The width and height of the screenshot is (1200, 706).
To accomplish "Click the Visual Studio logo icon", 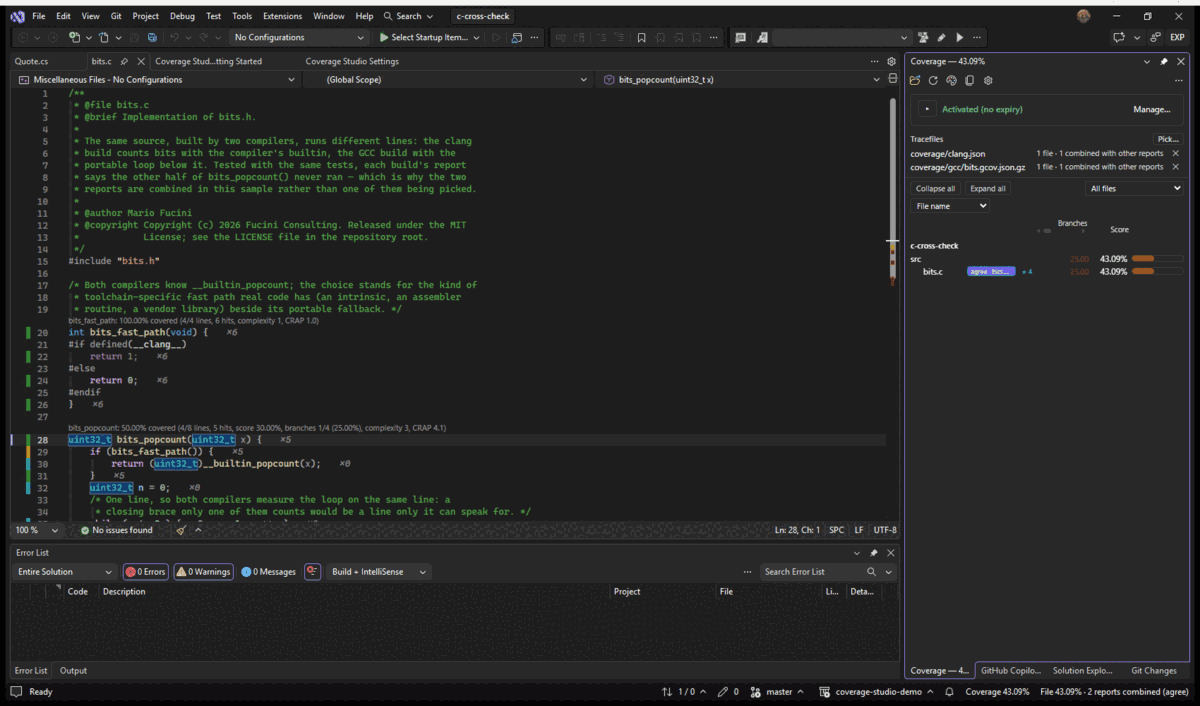I will click(17, 16).
